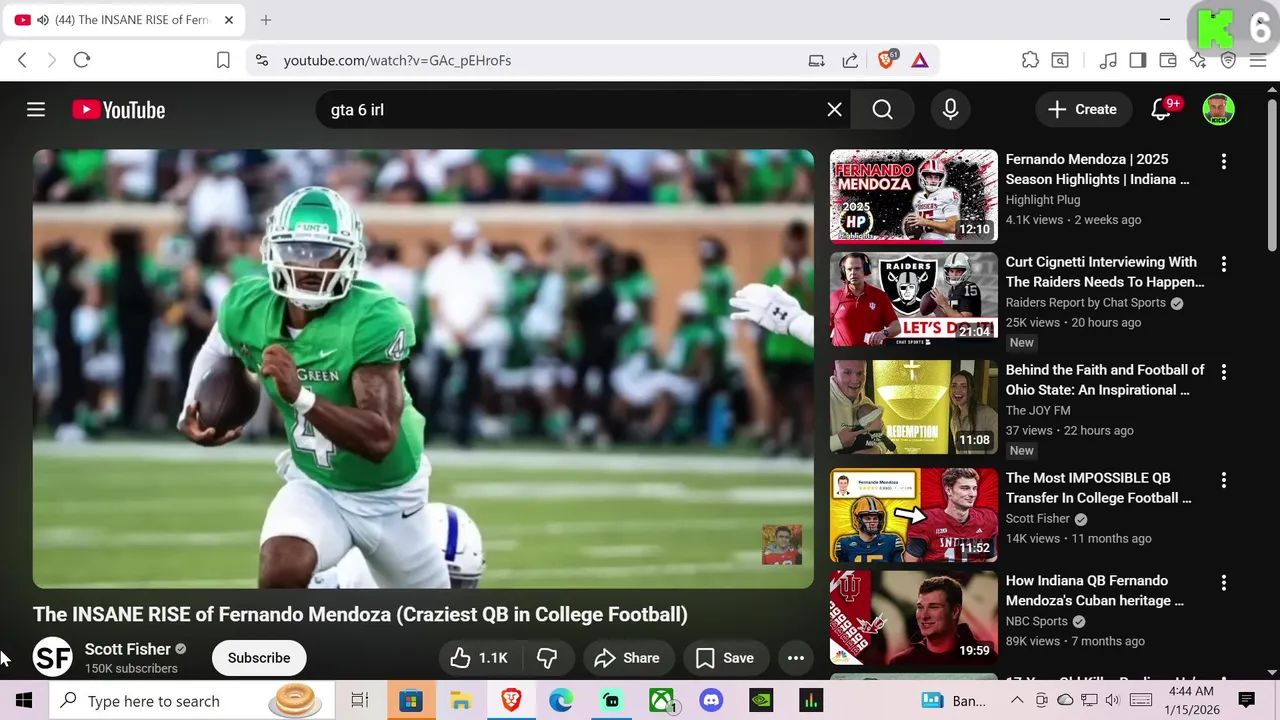Go to the YouTube home logo
Image resolution: width=1280 pixels, height=720 pixels.
(x=119, y=110)
